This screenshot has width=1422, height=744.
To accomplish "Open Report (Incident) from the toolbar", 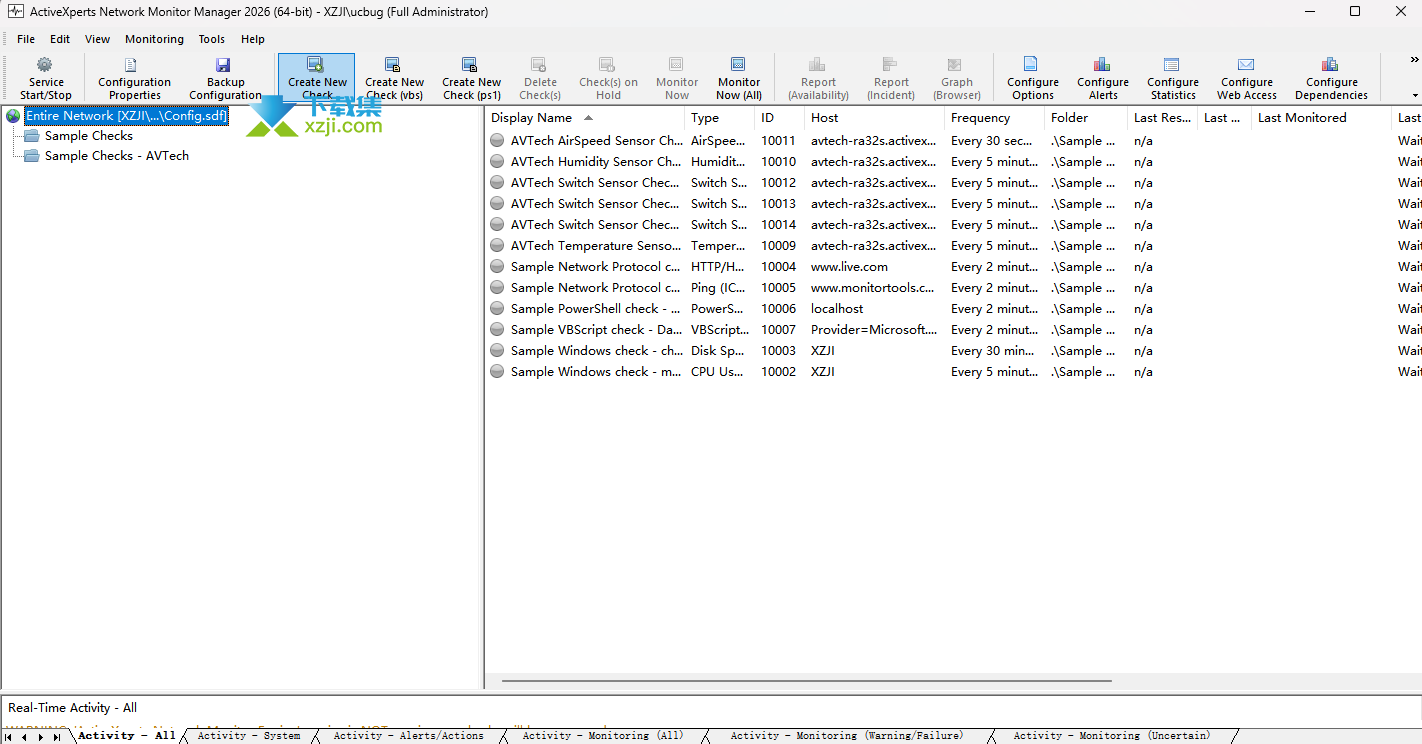I will (891, 78).
